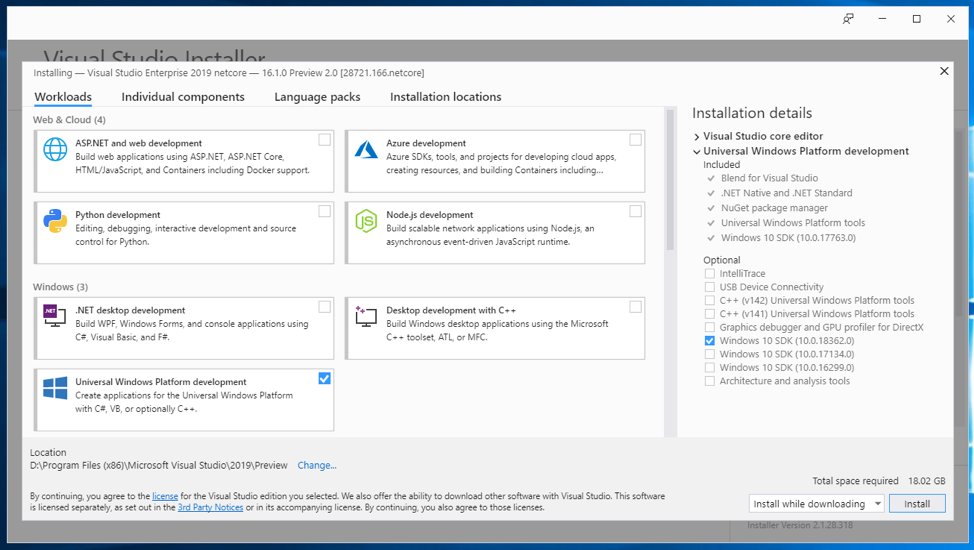
Task: Tick the Desktop development with C++ checkbox
Action: point(635,307)
